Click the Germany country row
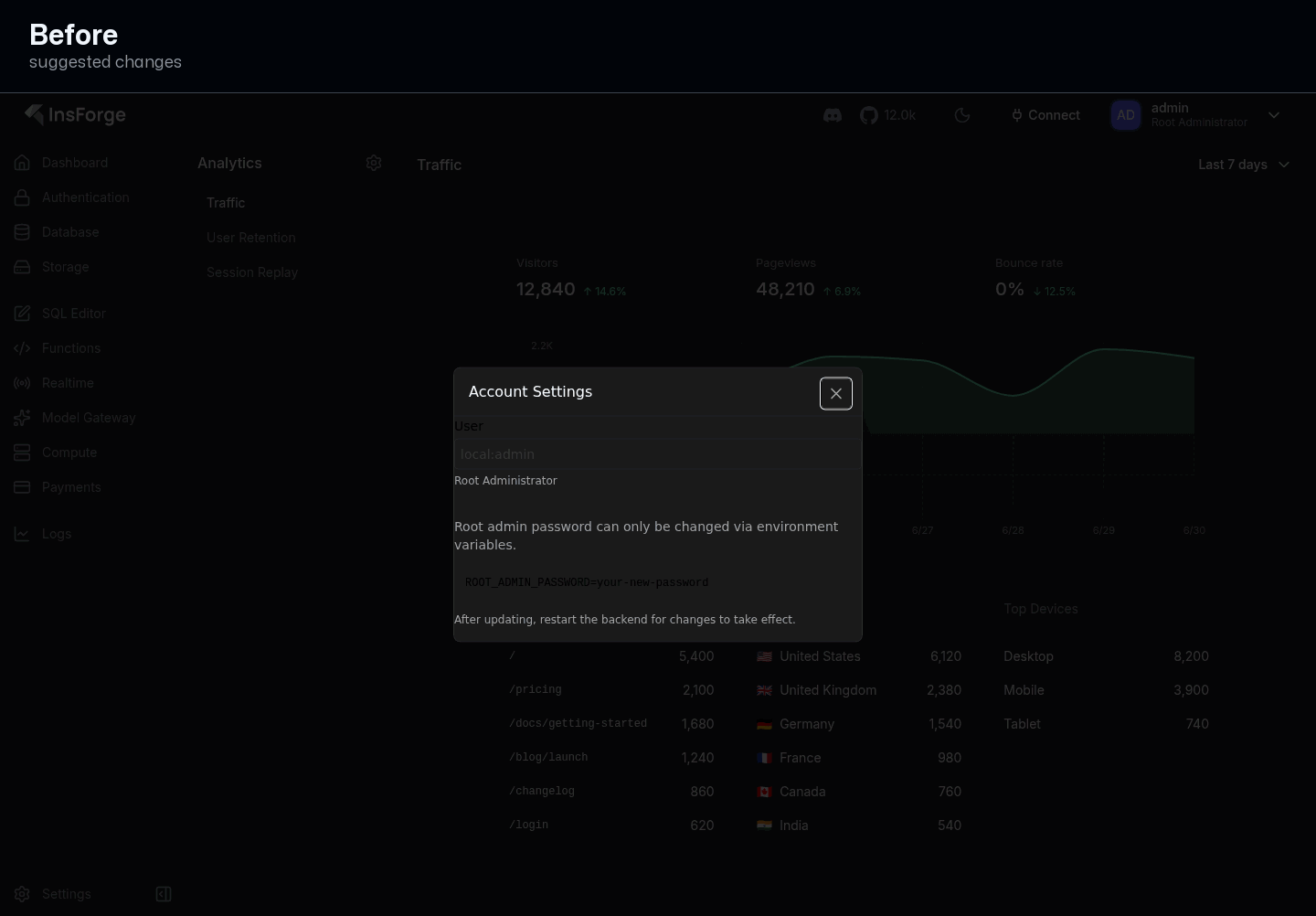 [859, 724]
